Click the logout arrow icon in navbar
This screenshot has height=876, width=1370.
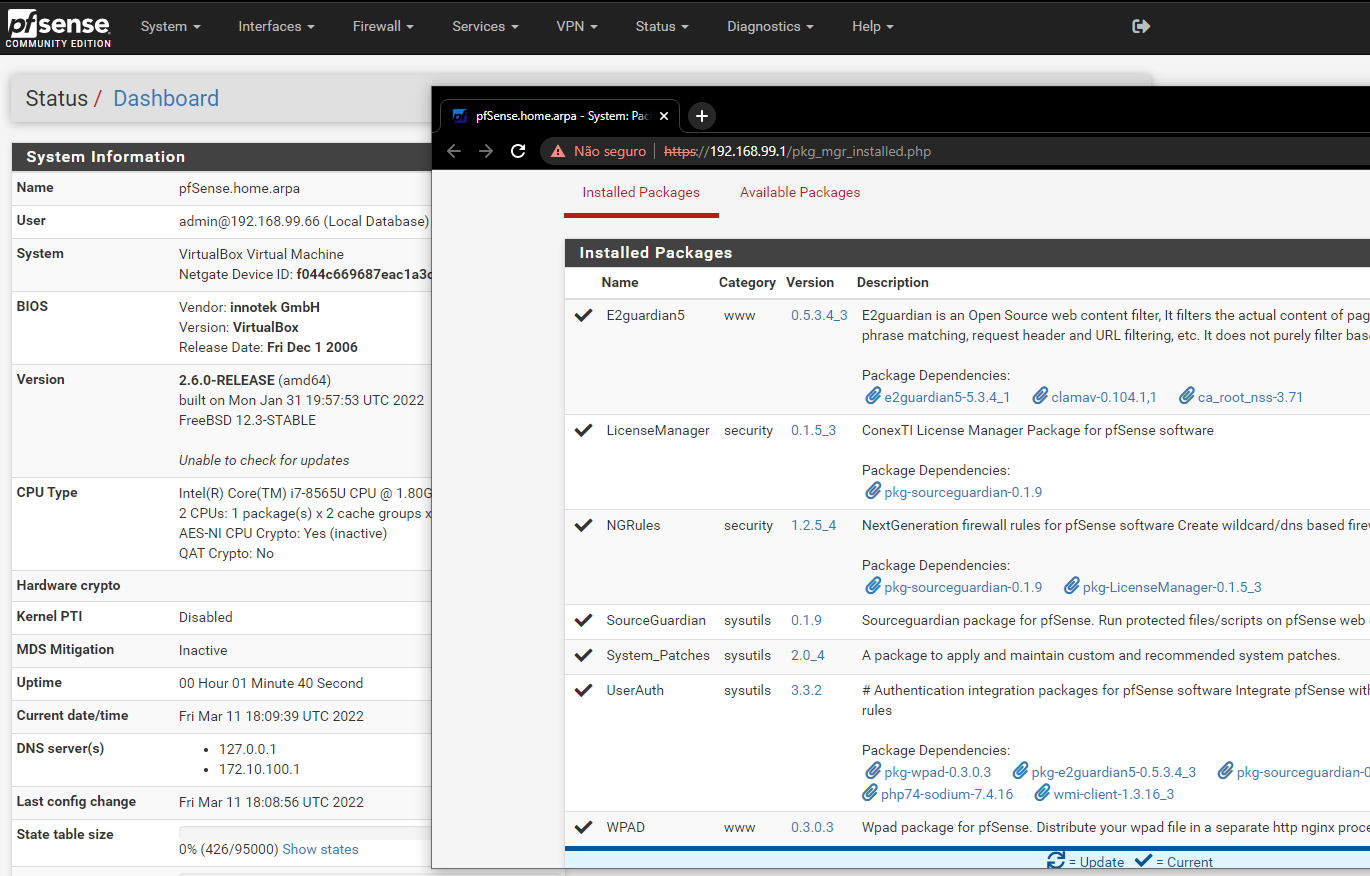tap(1141, 26)
